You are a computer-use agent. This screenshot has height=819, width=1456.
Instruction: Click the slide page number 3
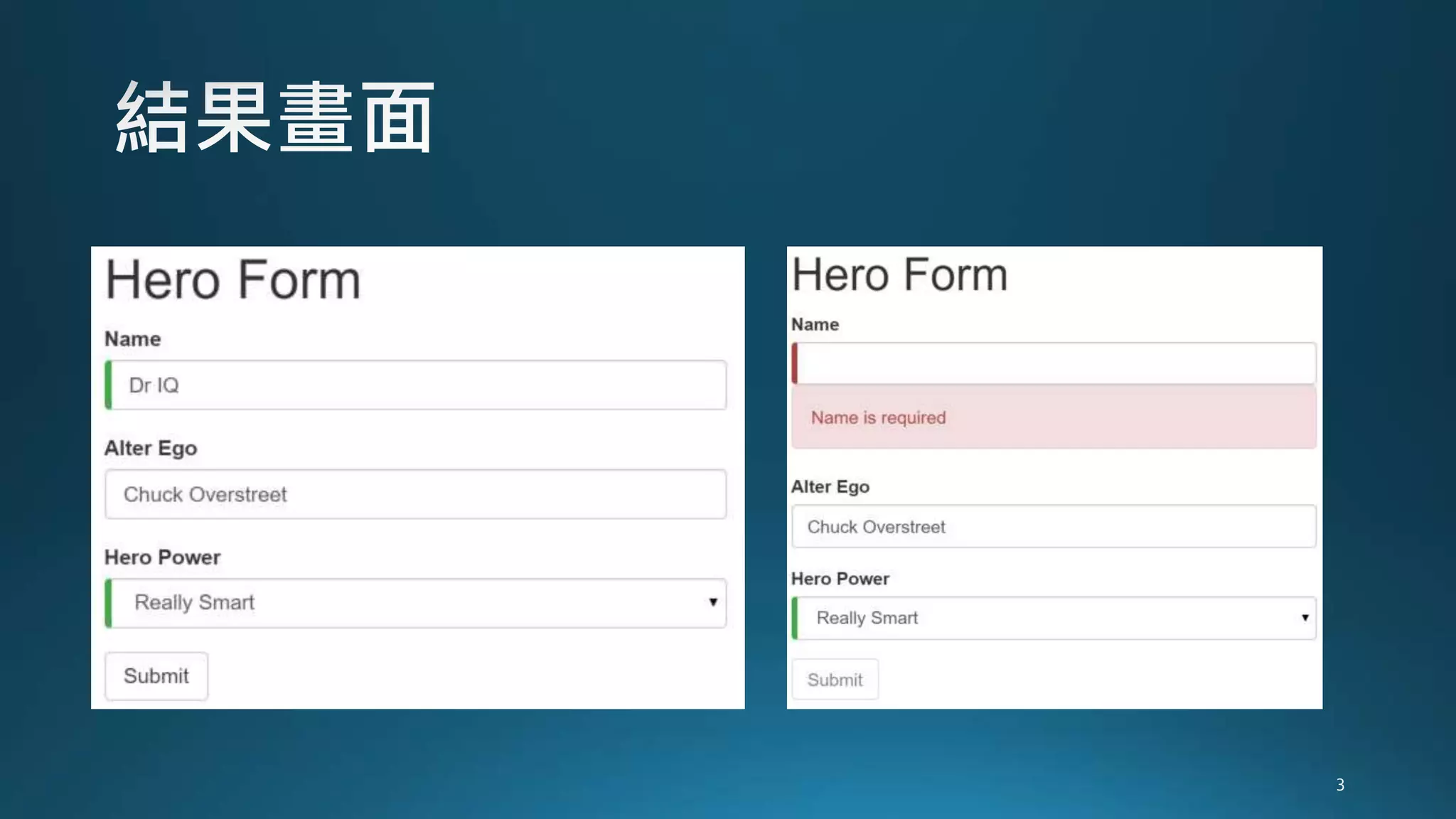tap(1340, 785)
